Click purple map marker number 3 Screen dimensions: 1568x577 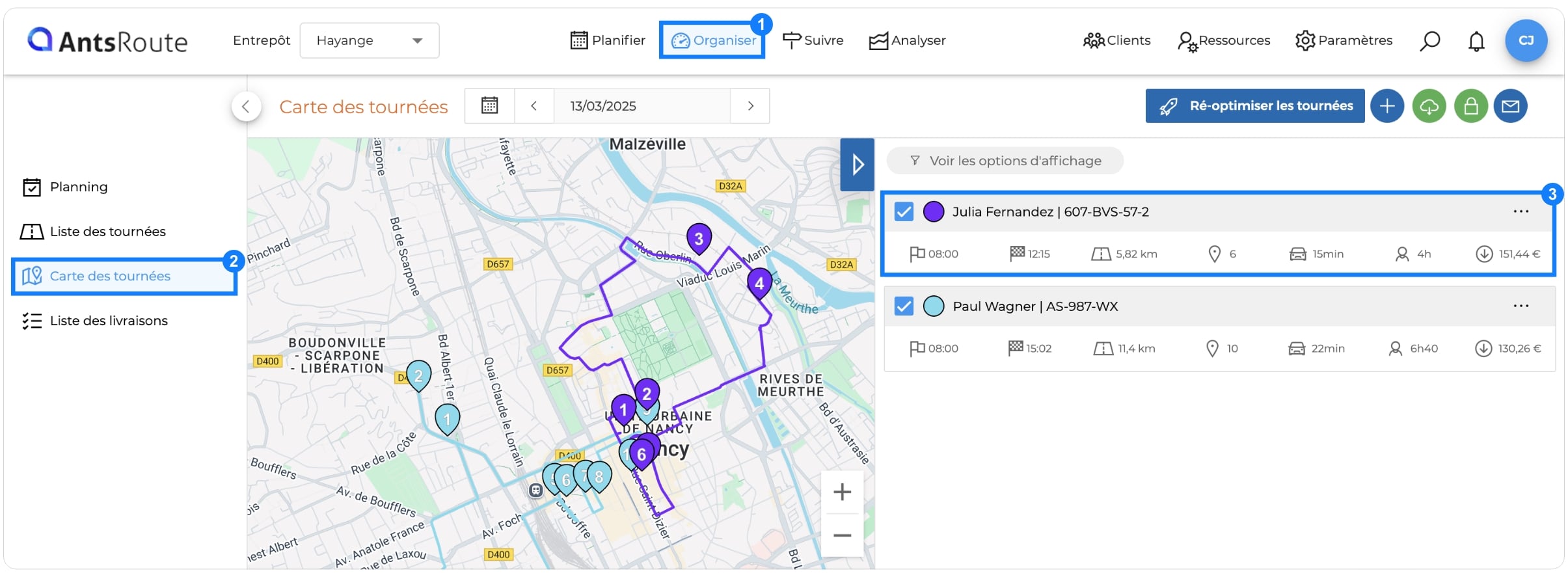tap(699, 239)
